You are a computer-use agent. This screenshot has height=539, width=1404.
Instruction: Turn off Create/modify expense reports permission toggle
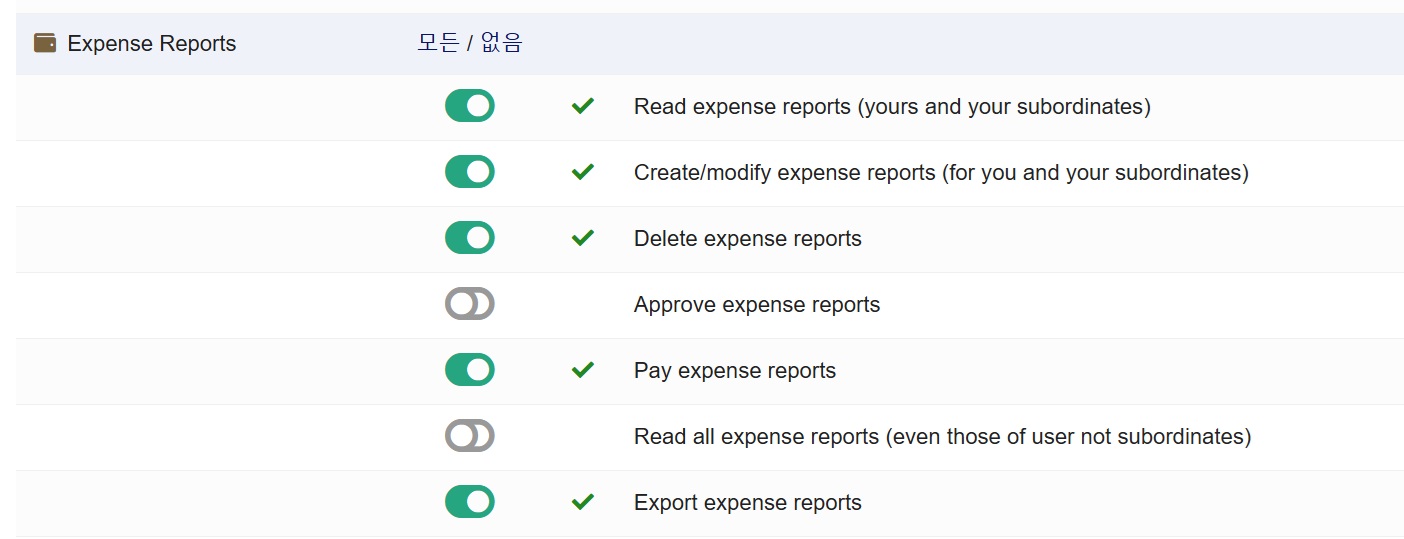pos(469,172)
